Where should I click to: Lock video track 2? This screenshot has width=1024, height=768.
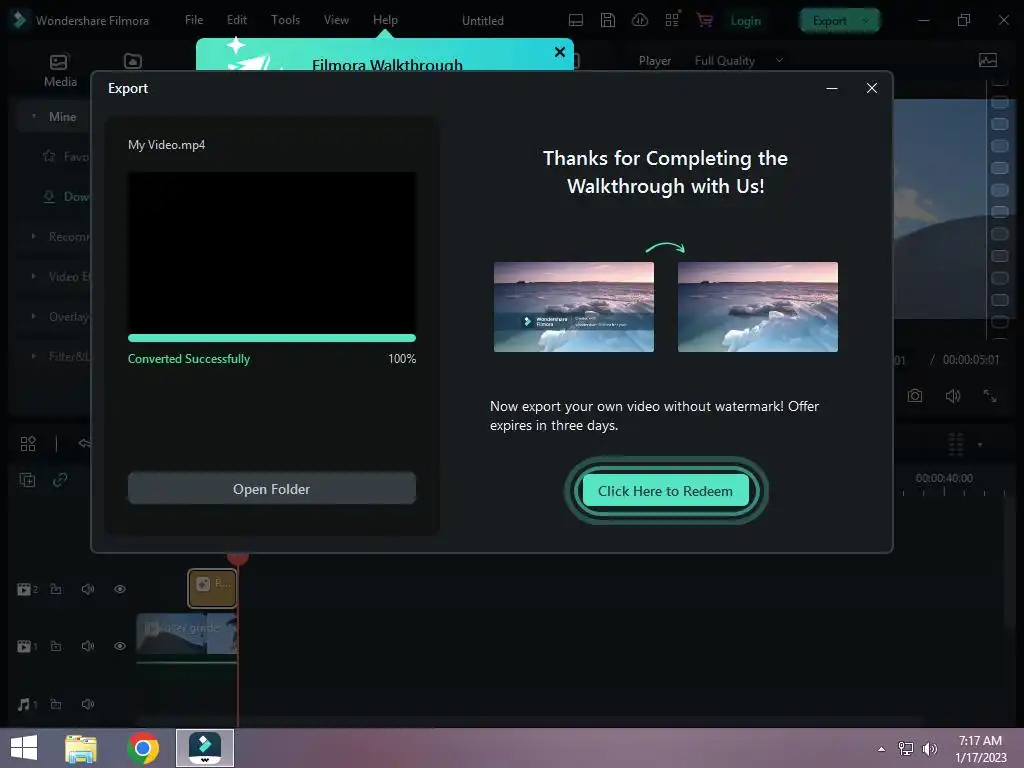click(x=56, y=589)
